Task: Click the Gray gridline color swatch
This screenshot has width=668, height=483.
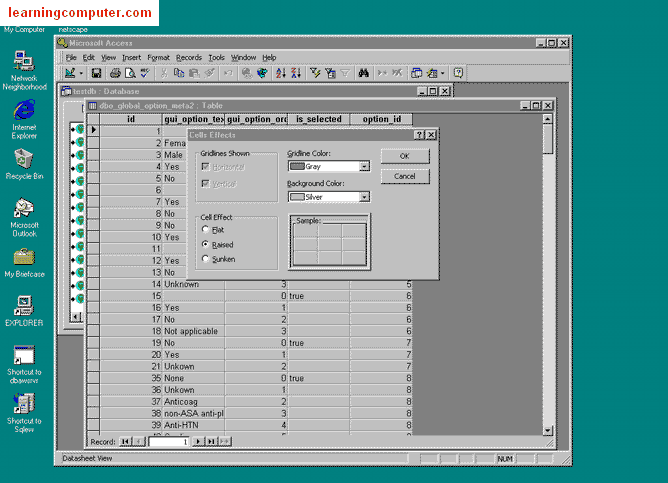Action: click(x=297, y=167)
